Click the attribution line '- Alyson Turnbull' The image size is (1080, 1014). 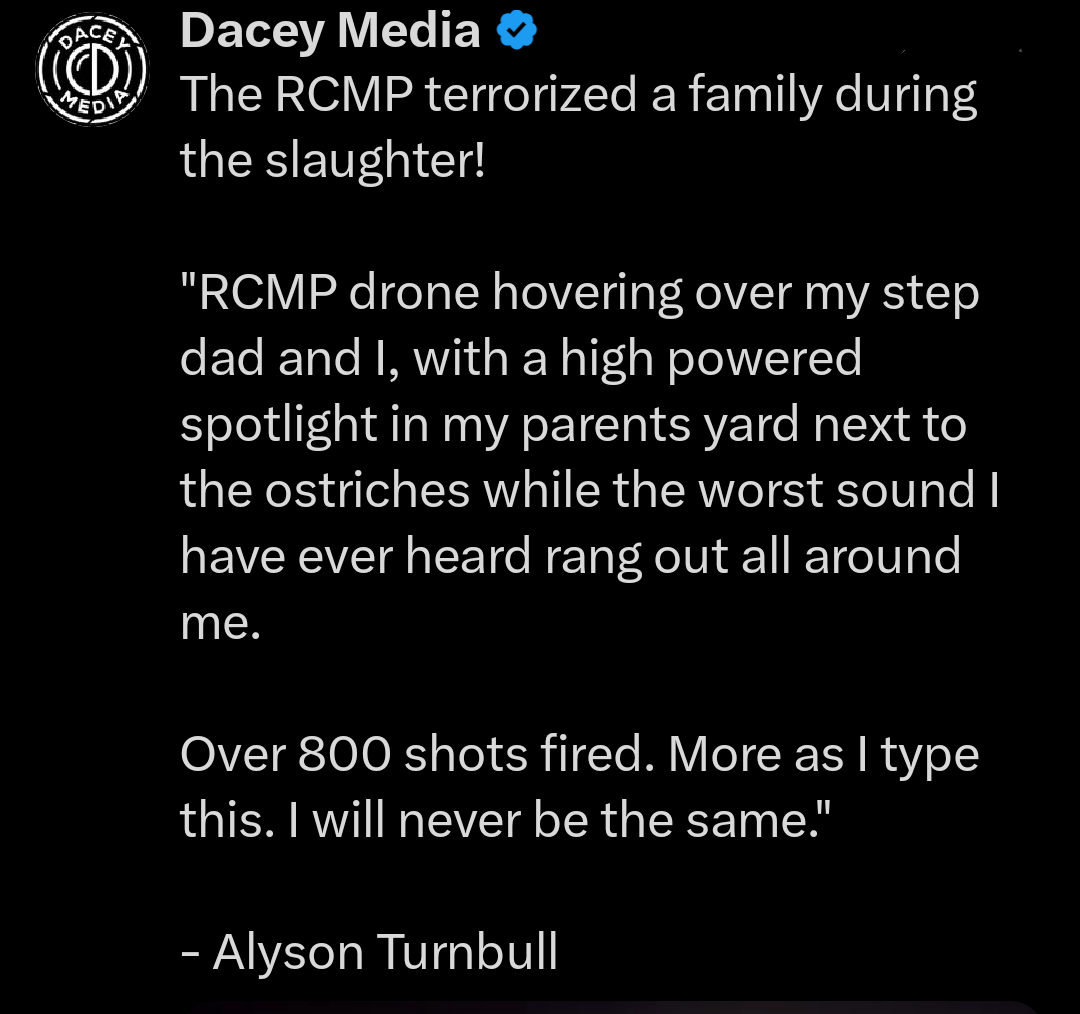point(369,951)
